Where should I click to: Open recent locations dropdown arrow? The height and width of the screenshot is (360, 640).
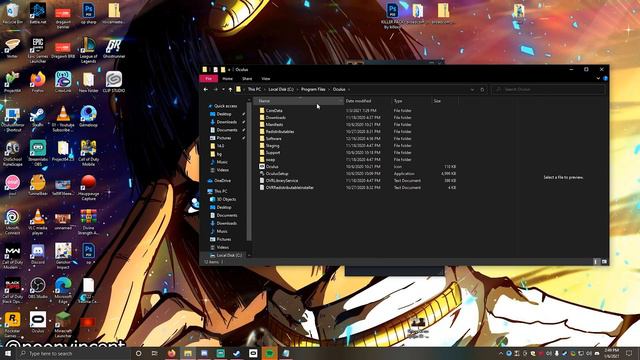[x=223, y=89]
